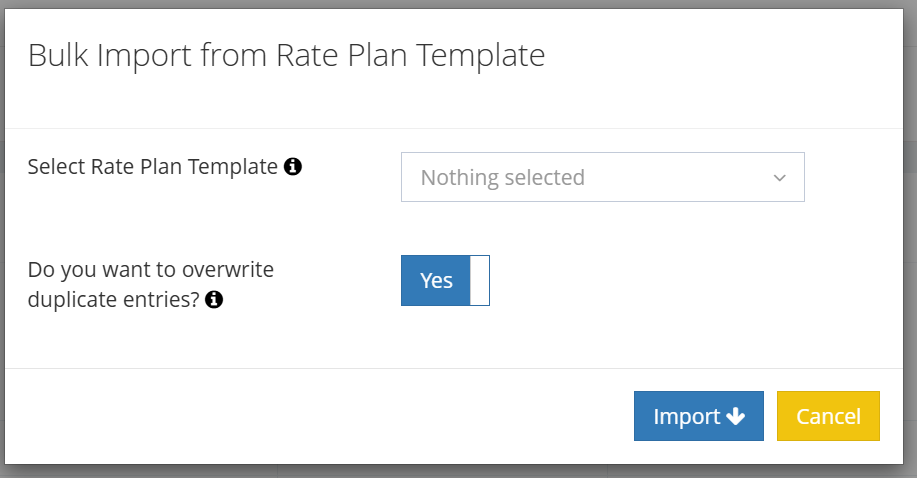Screen dimensions: 917x478
Task: Open the Nothing selected dropdown
Action: click(x=602, y=178)
